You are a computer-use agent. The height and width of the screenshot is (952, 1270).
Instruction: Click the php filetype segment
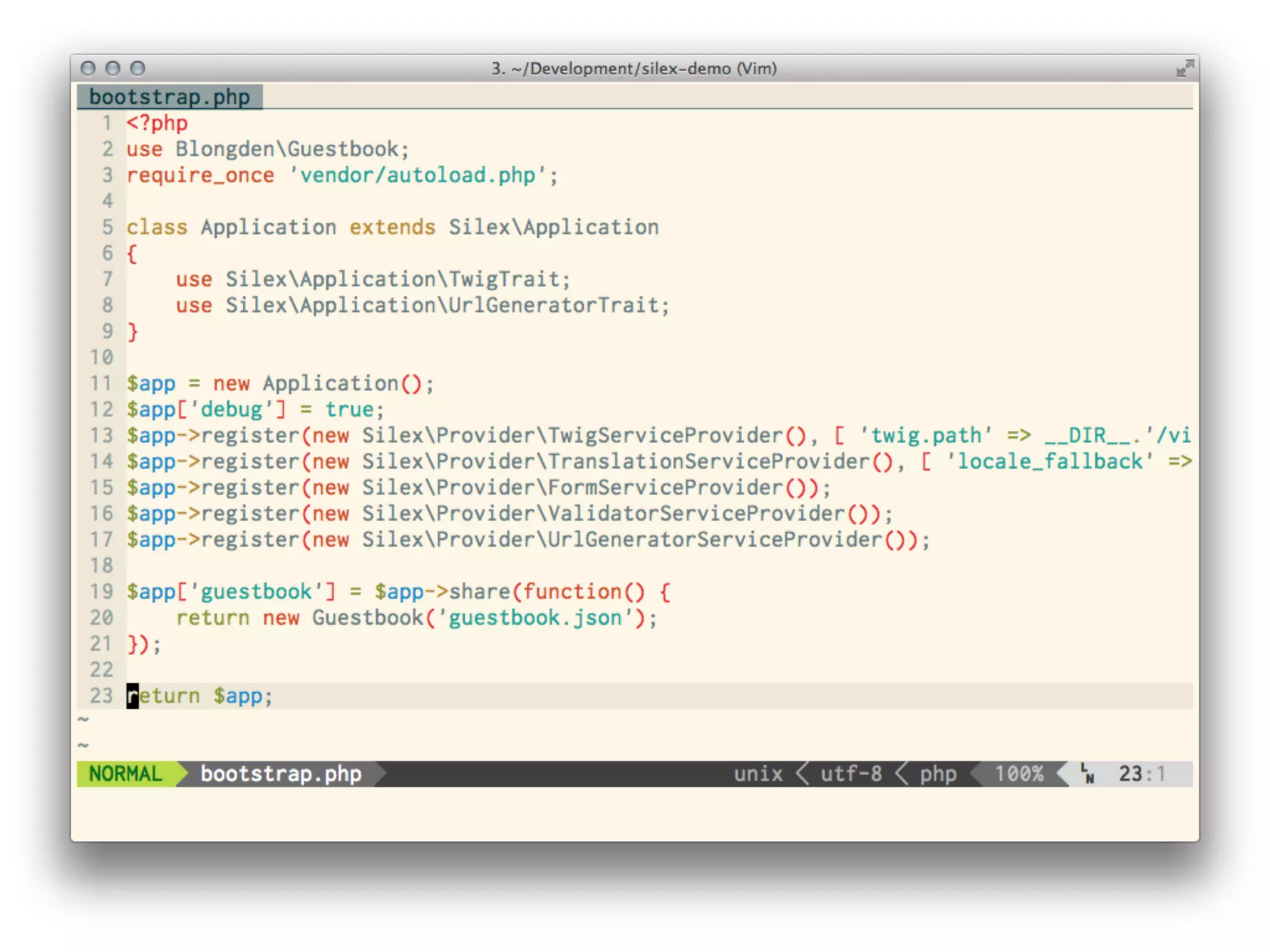[938, 773]
